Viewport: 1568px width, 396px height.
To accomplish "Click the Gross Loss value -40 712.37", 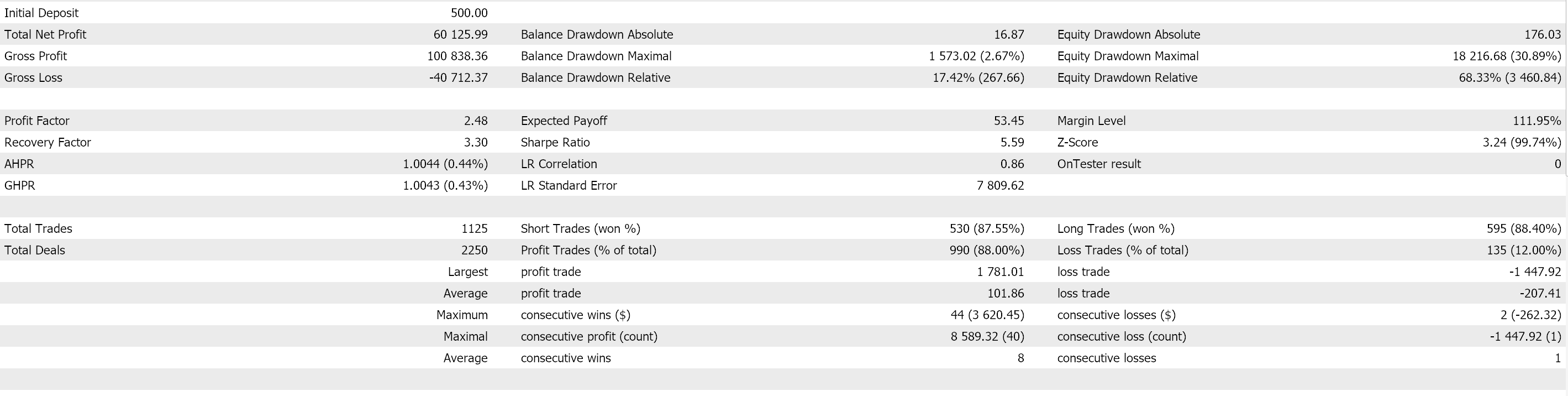I will 459,78.
